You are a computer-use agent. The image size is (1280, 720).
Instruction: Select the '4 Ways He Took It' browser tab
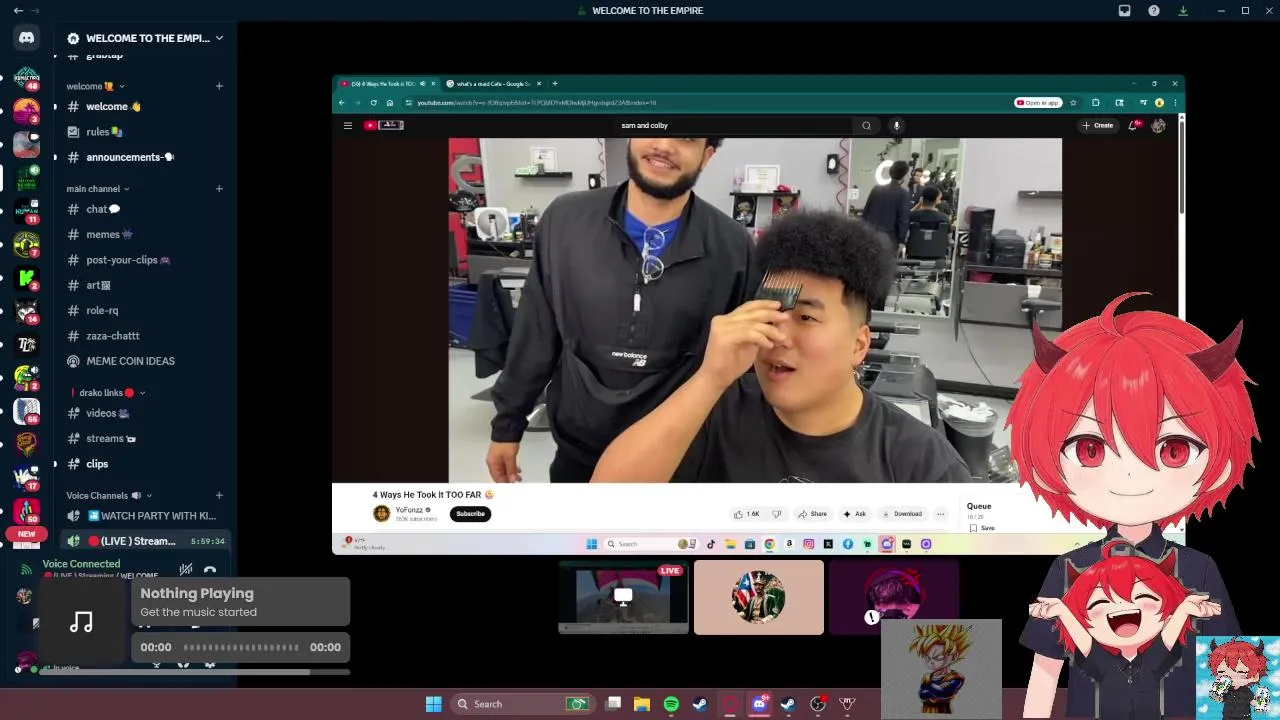tap(388, 84)
